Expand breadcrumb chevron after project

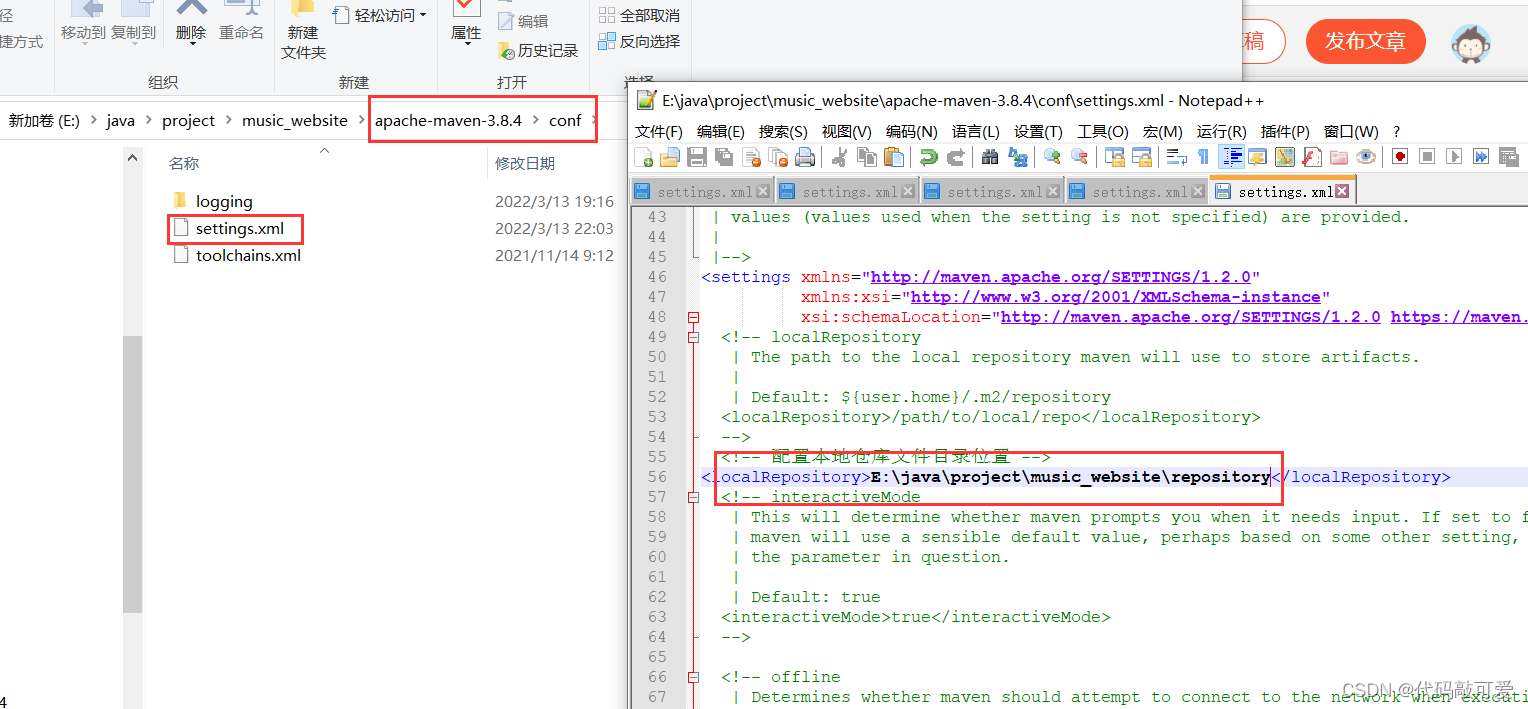click(x=228, y=120)
